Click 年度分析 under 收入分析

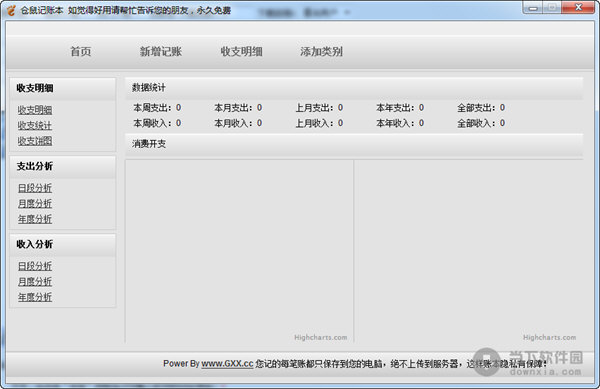[x=35, y=297]
